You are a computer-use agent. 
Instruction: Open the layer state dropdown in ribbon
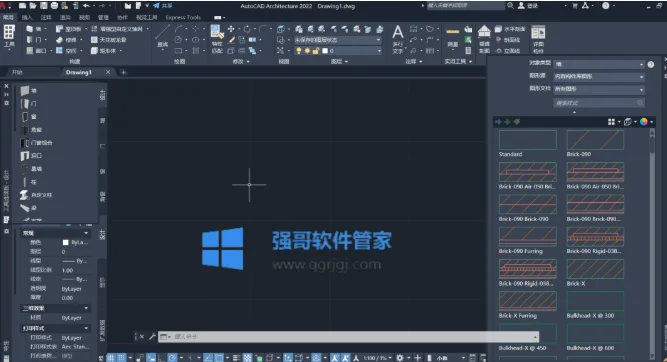pyautogui.click(x=338, y=40)
